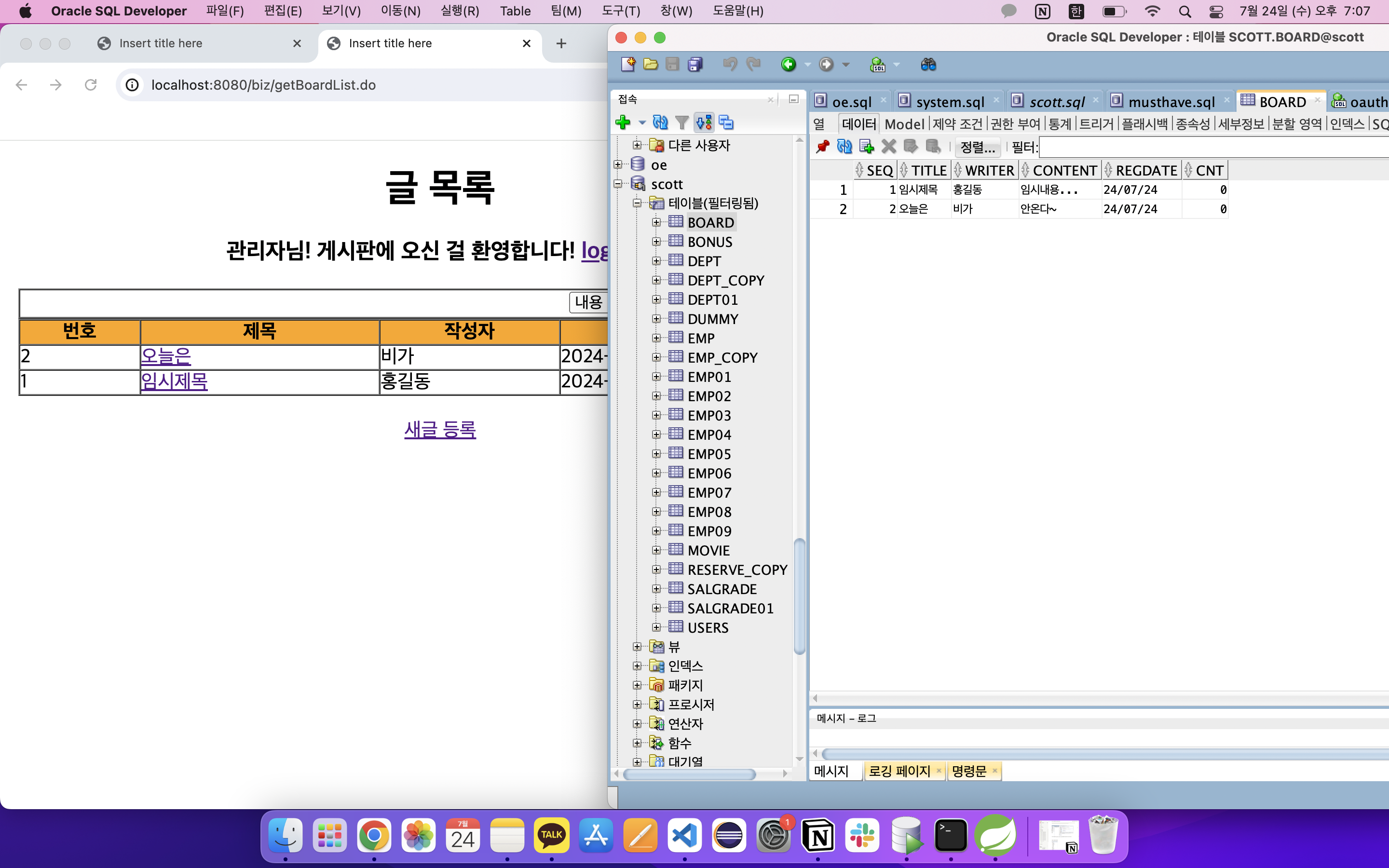
Task: Open the SQL Worksheet dropdown arrow
Action: click(897, 64)
